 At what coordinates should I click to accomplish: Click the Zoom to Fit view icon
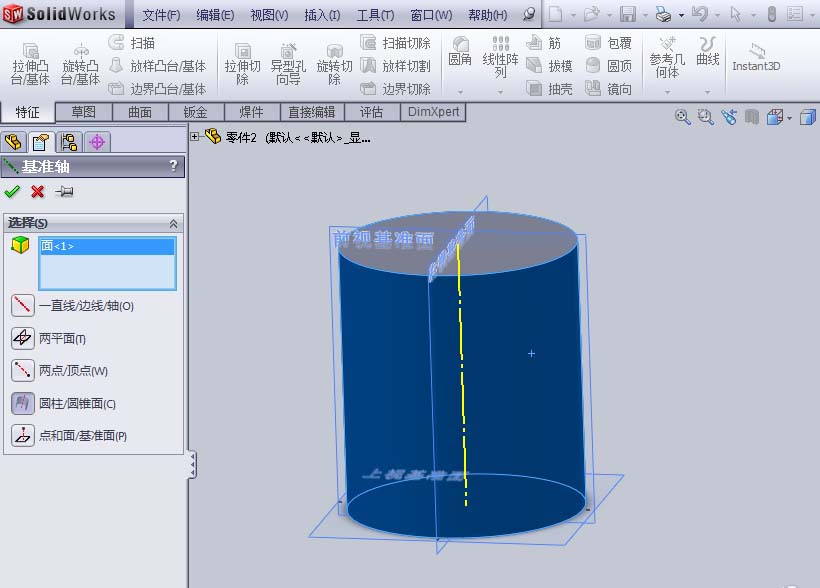[x=682, y=117]
